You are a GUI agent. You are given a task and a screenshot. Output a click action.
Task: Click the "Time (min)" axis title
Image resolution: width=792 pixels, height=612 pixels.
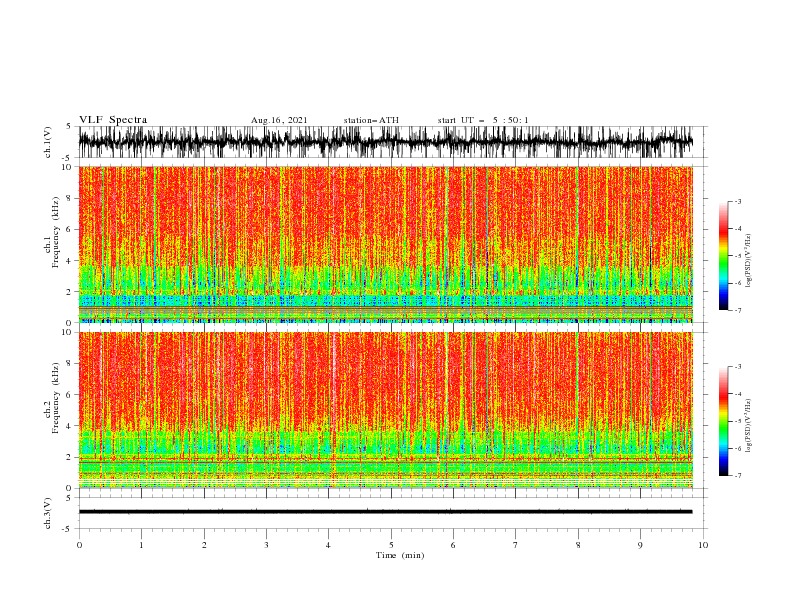(x=400, y=555)
